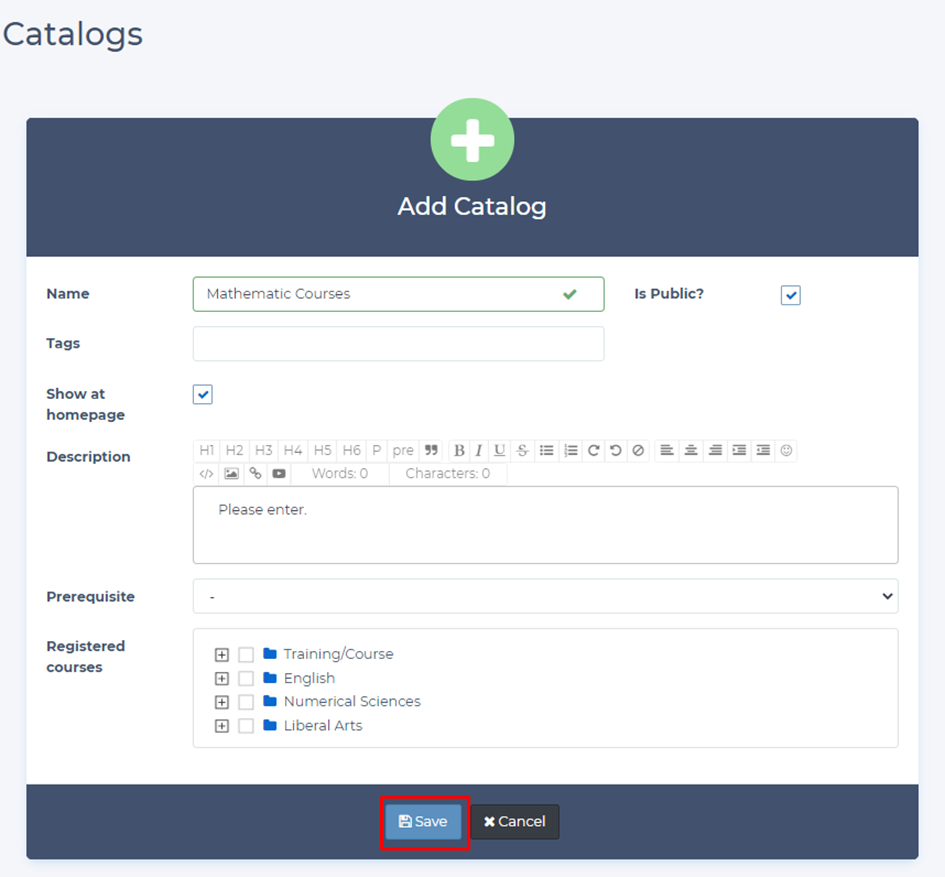This screenshot has width=945, height=877.
Task: Click the strikethrough formatting icon
Action: point(522,450)
